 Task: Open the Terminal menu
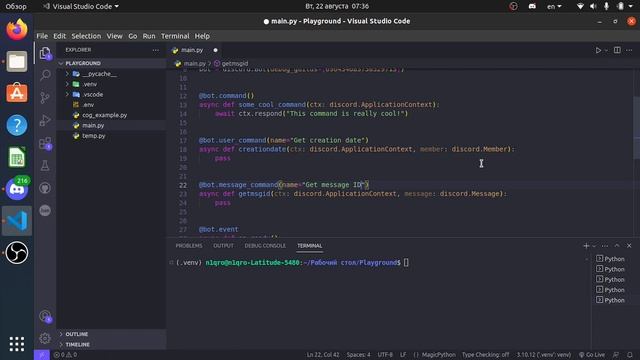click(175, 36)
